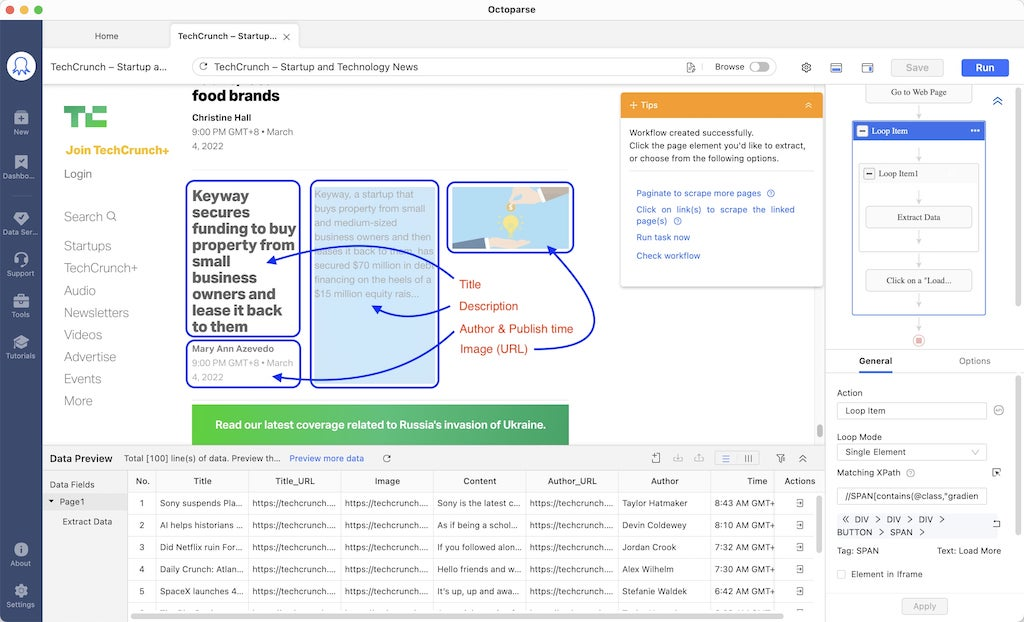Click the page edit icon in the address bar
Screen dimensions: 1024x622
[x=690, y=67]
